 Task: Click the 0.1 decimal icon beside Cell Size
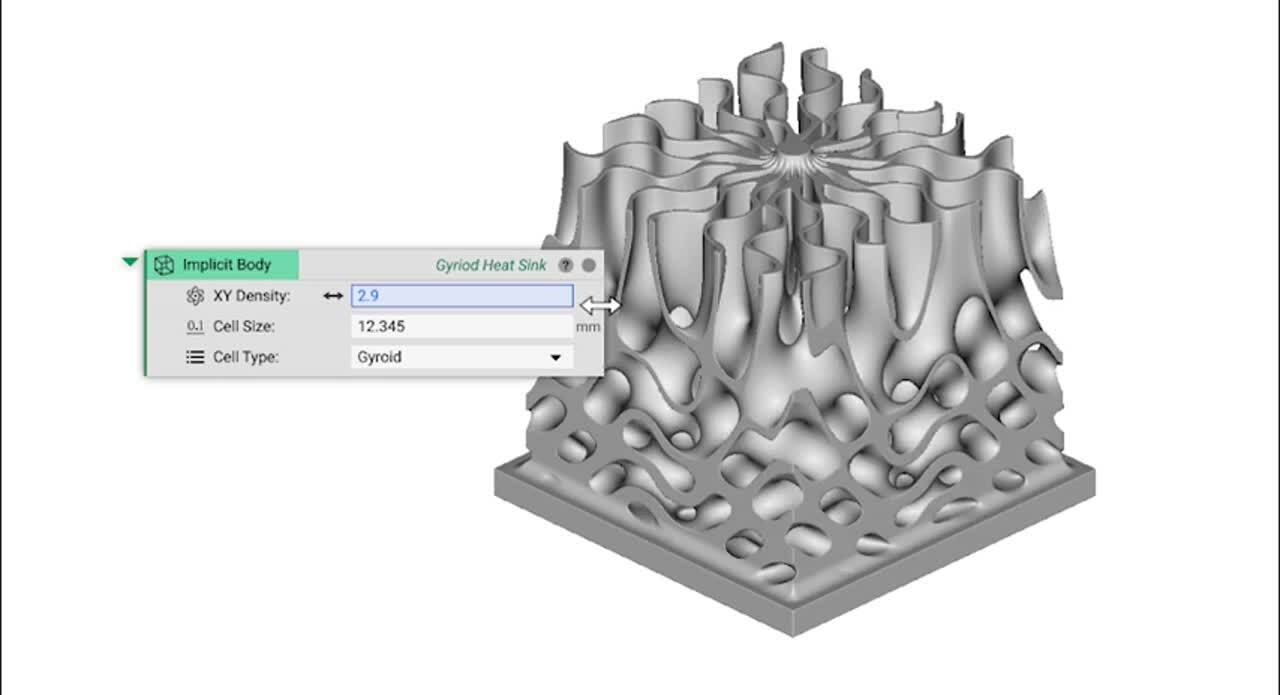pyautogui.click(x=196, y=325)
